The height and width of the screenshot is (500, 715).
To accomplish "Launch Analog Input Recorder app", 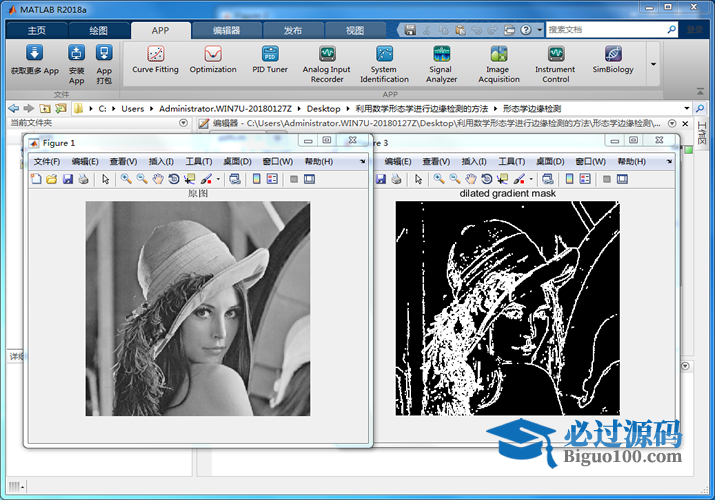I will click(x=326, y=64).
